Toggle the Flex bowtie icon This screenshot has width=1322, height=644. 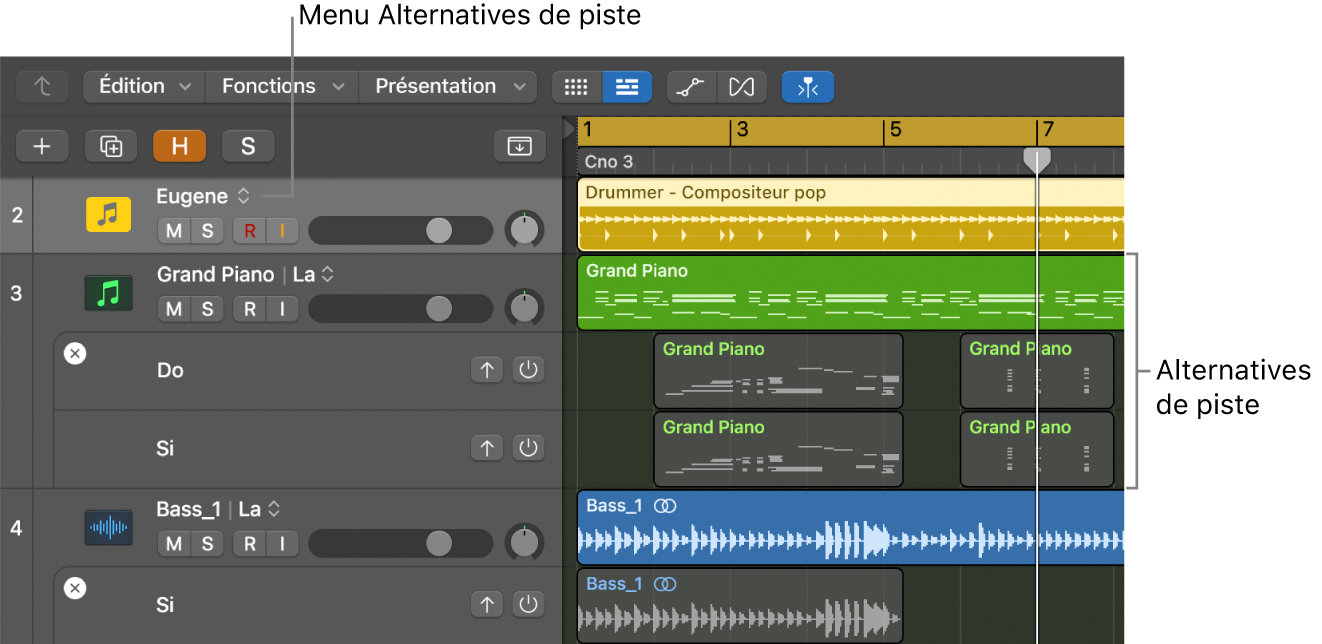[x=741, y=87]
